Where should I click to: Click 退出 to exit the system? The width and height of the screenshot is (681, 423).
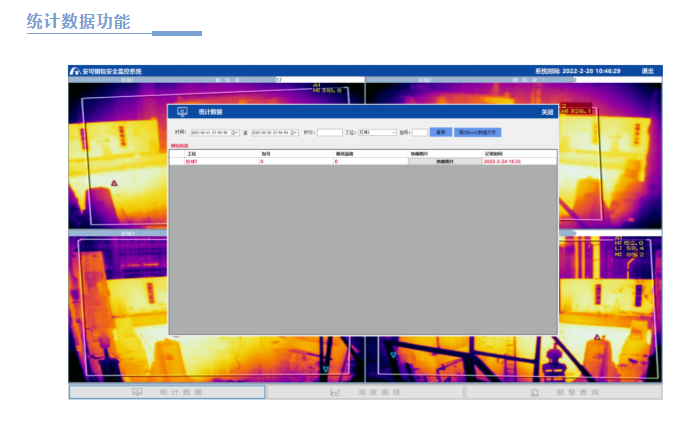tap(647, 71)
